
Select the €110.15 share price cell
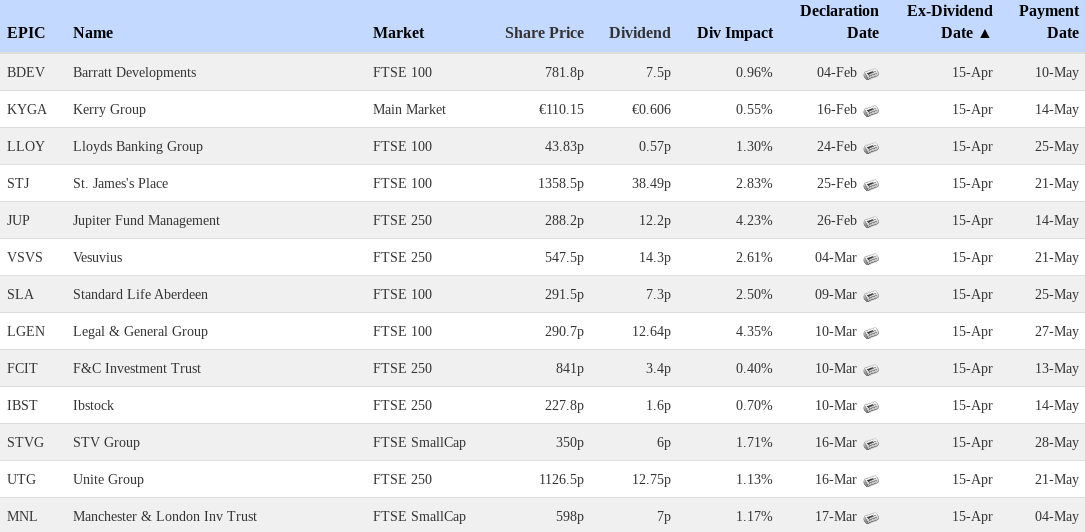pos(561,109)
